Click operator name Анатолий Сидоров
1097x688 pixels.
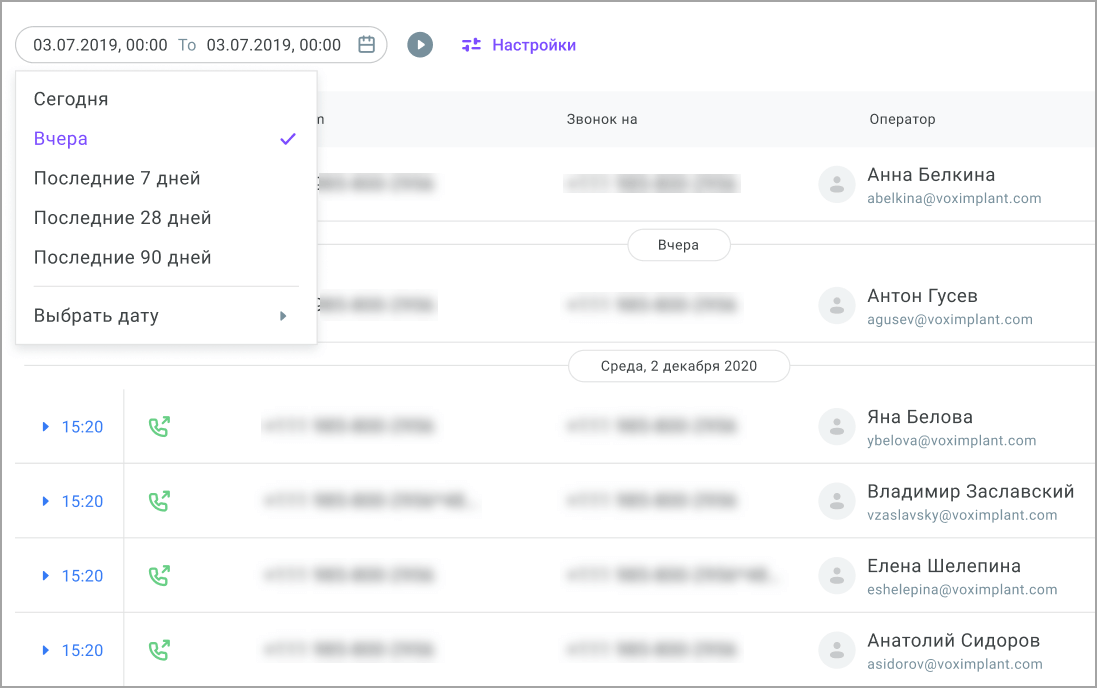[x=954, y=640]
